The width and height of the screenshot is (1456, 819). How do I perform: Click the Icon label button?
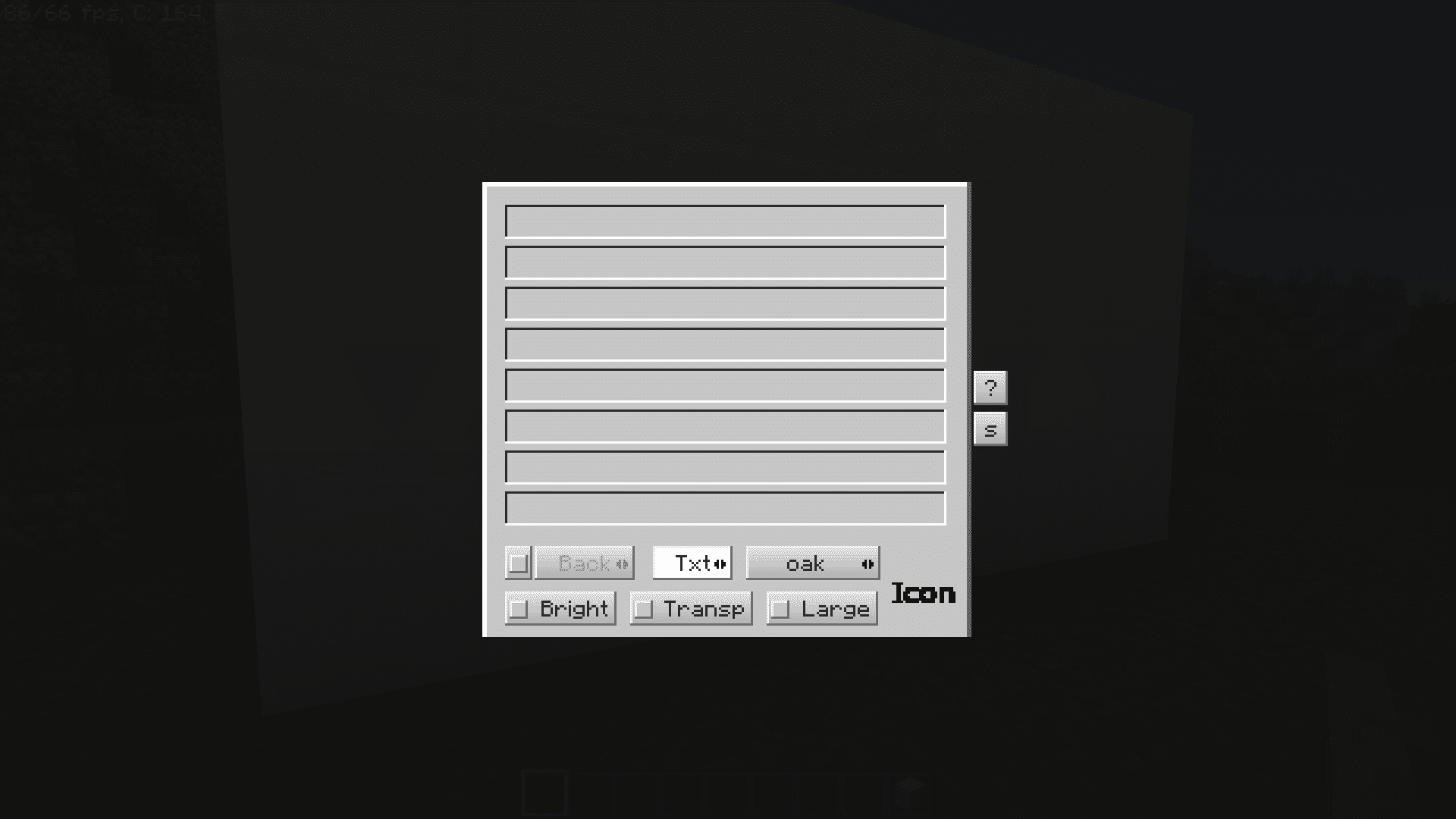[922, 593]
